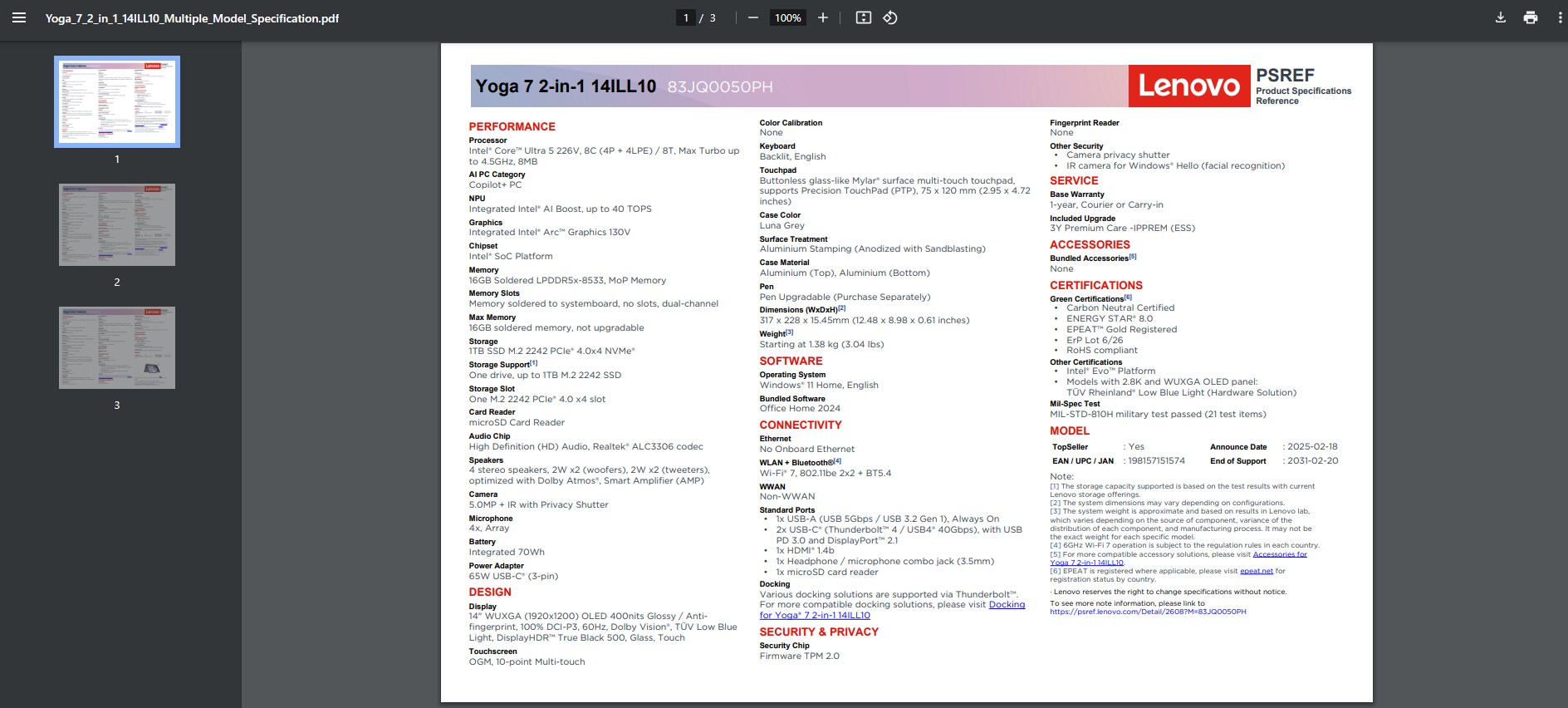Image resolution: width=1568 pixels, height=708 pixels.
Task: Select page 1 thumbnail
Action: pyautogui.click(x=117, y=102)
